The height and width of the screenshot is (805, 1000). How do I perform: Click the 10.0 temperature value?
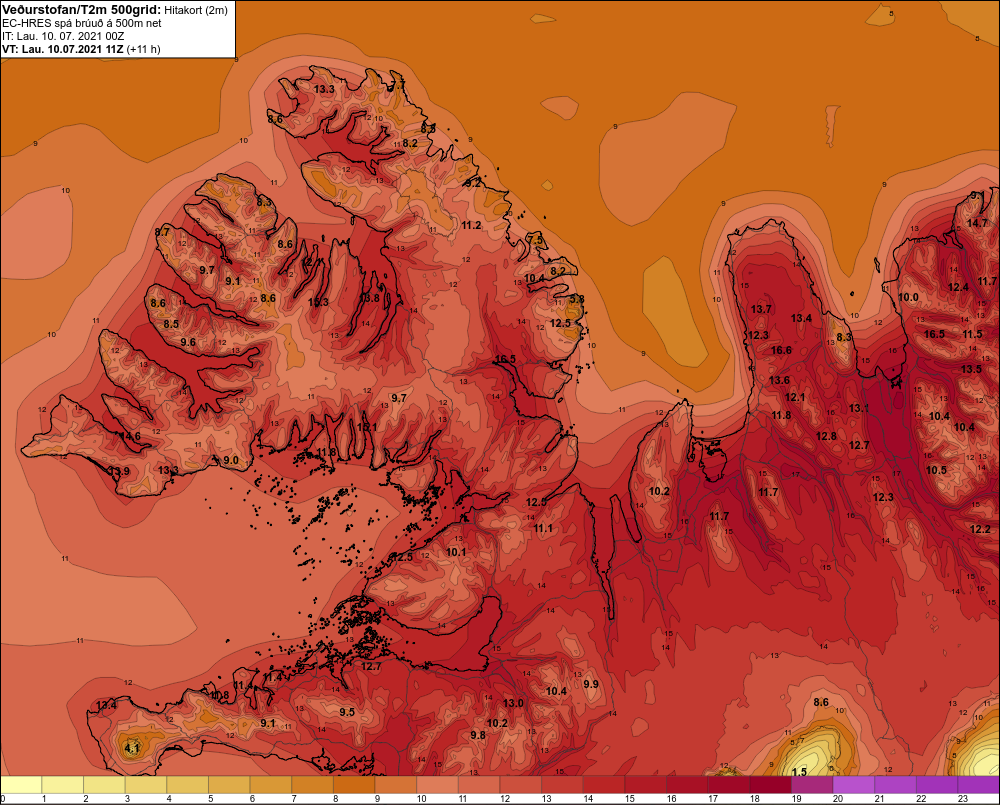point(908,297)
